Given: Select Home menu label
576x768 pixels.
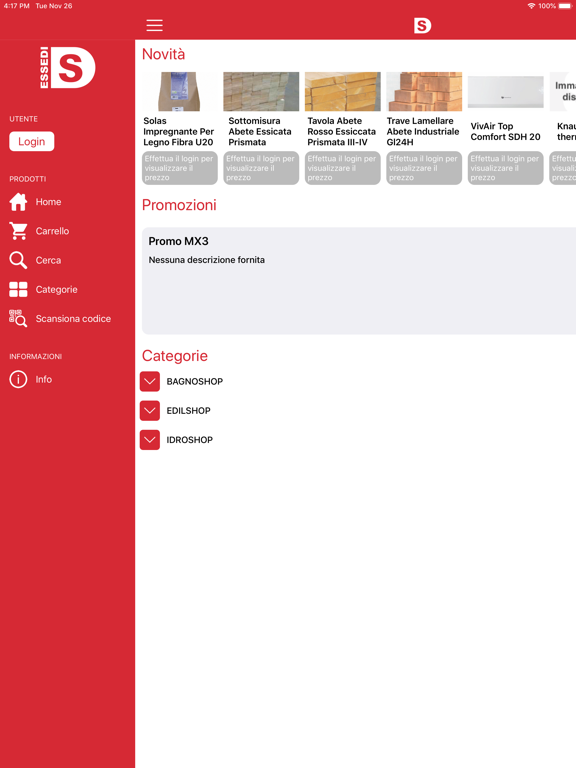Looking at the screenshot, I should [x=48, y=202].
